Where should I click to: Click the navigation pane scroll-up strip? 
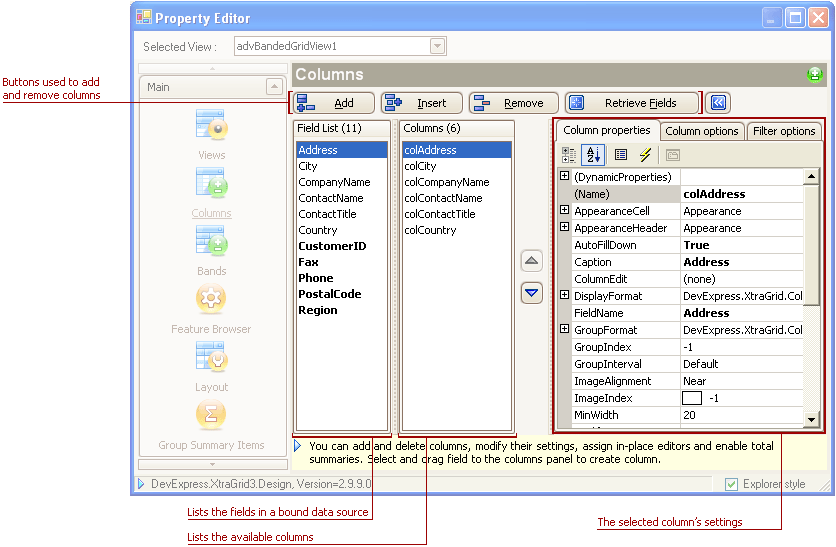pyautogui.click(x=213, y=69)
